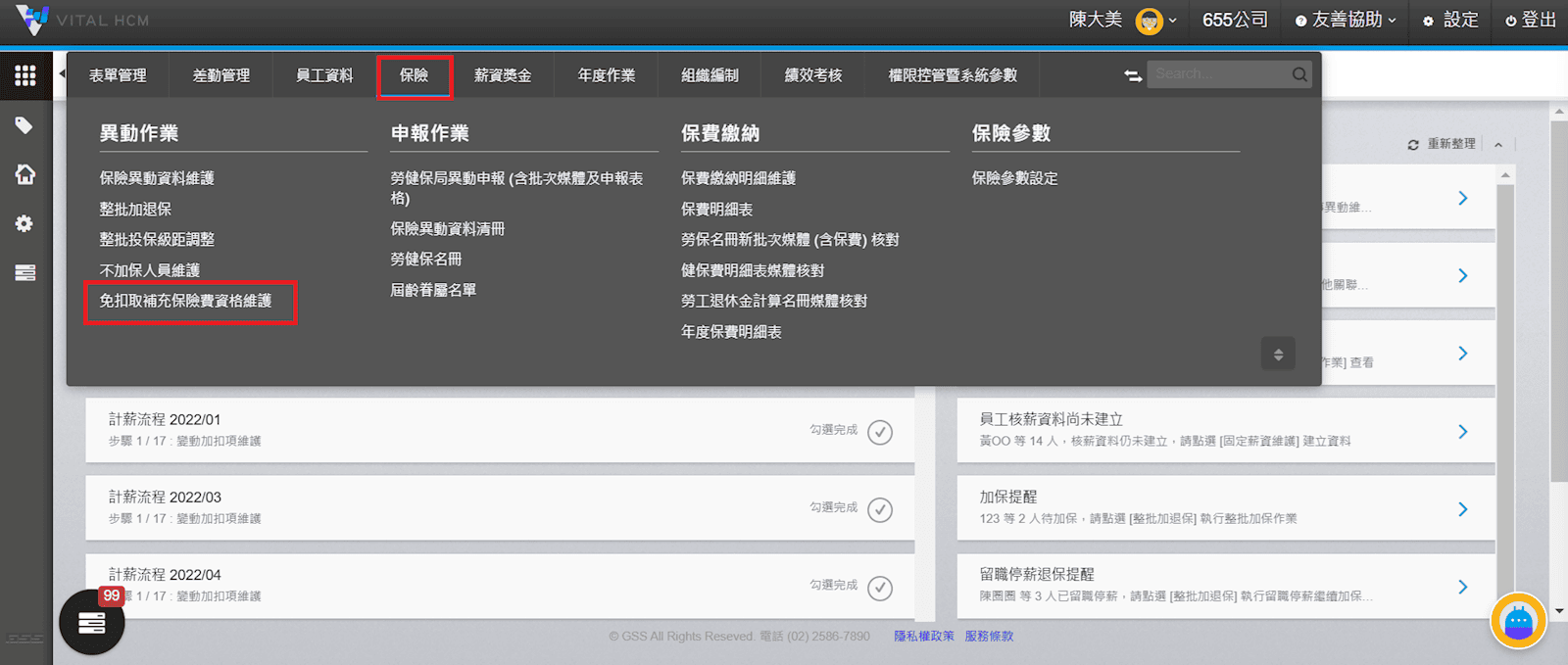Viewport: 1568px width, 665px height.
Task: Open sidebar gear settings icon
Action: pyautogui.click(x=24, y=223)
